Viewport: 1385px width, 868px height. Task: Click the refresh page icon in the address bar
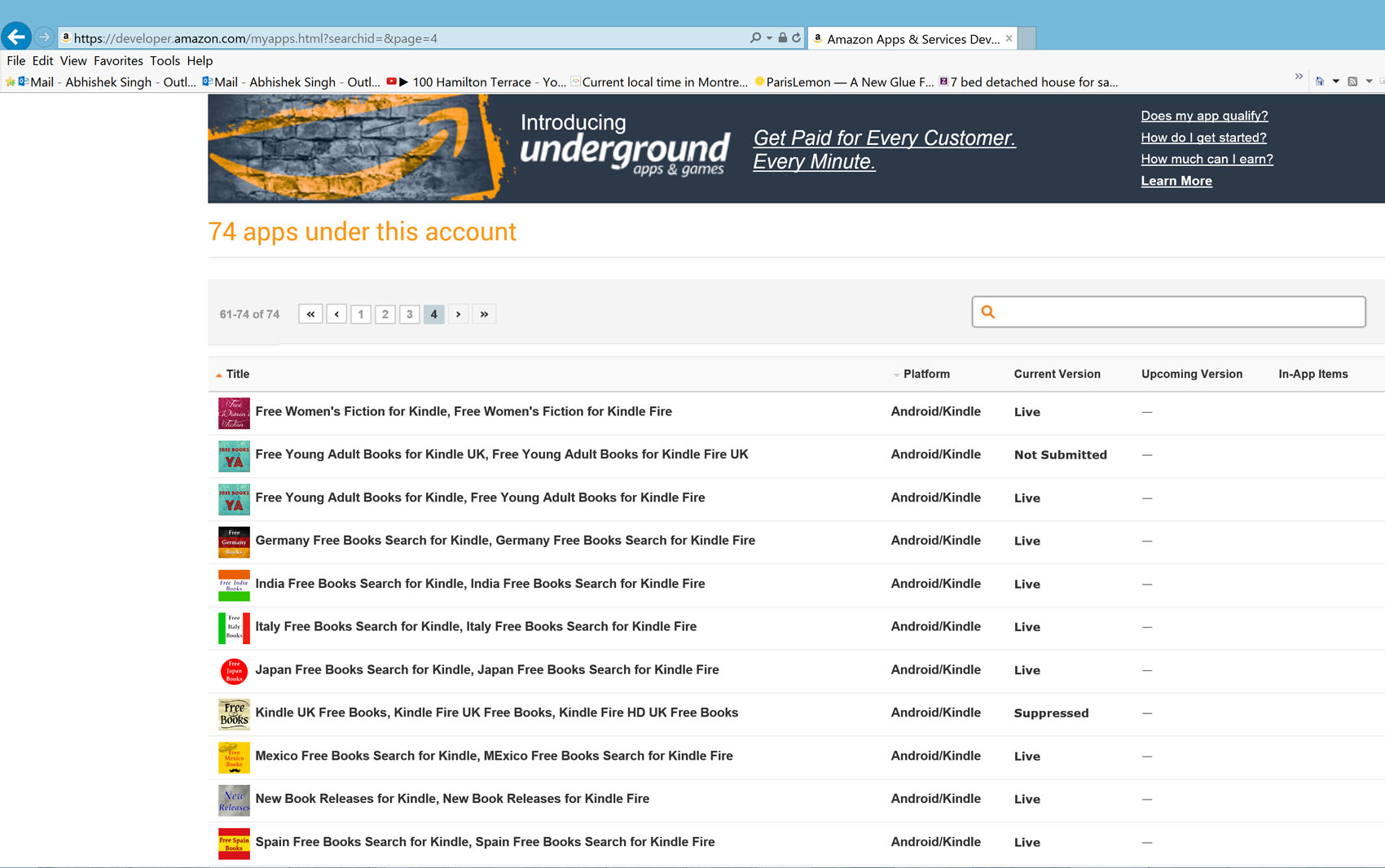point(796,37)
